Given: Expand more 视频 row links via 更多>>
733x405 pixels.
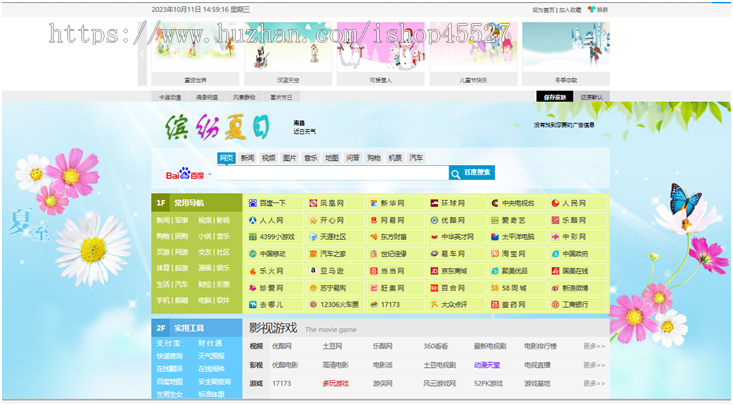Looking at the screenshot, I should pyautogui.click(x=594, y=346).
